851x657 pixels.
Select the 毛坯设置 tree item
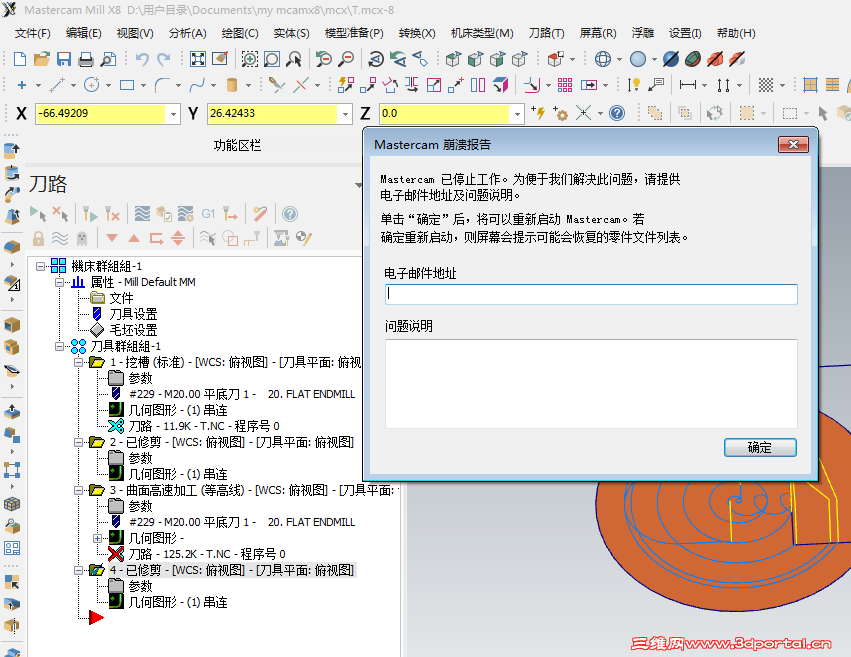[133, 330]
